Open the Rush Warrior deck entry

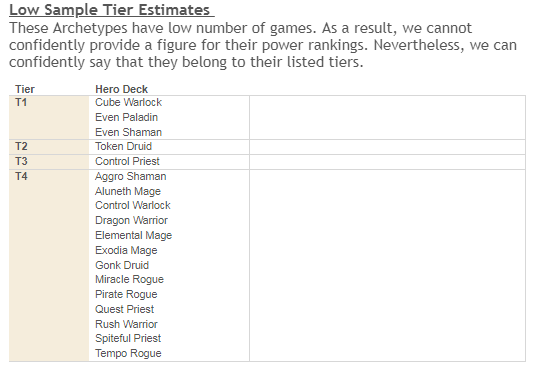(126, 324)
